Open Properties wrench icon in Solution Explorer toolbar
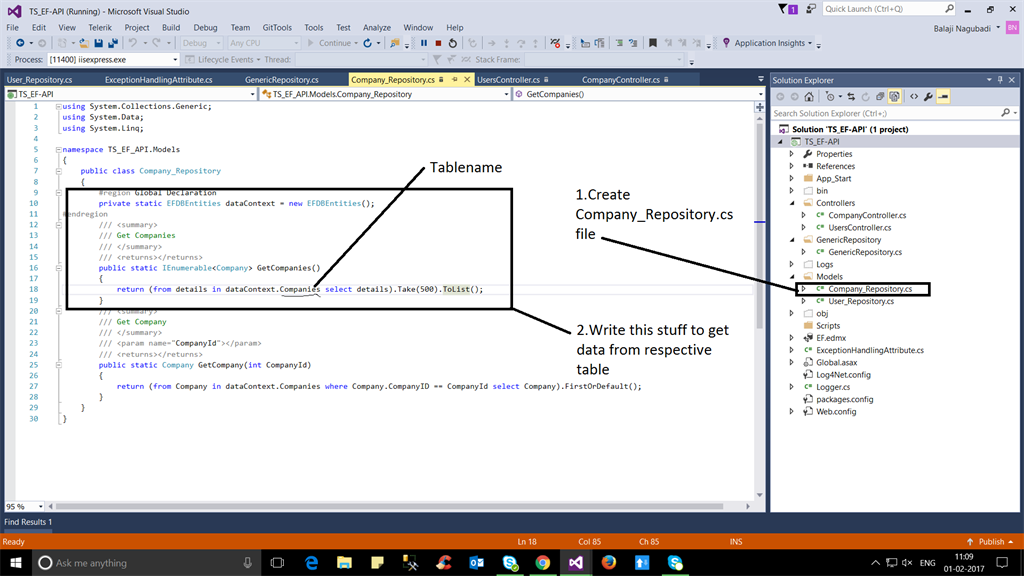 click(928, 97)
